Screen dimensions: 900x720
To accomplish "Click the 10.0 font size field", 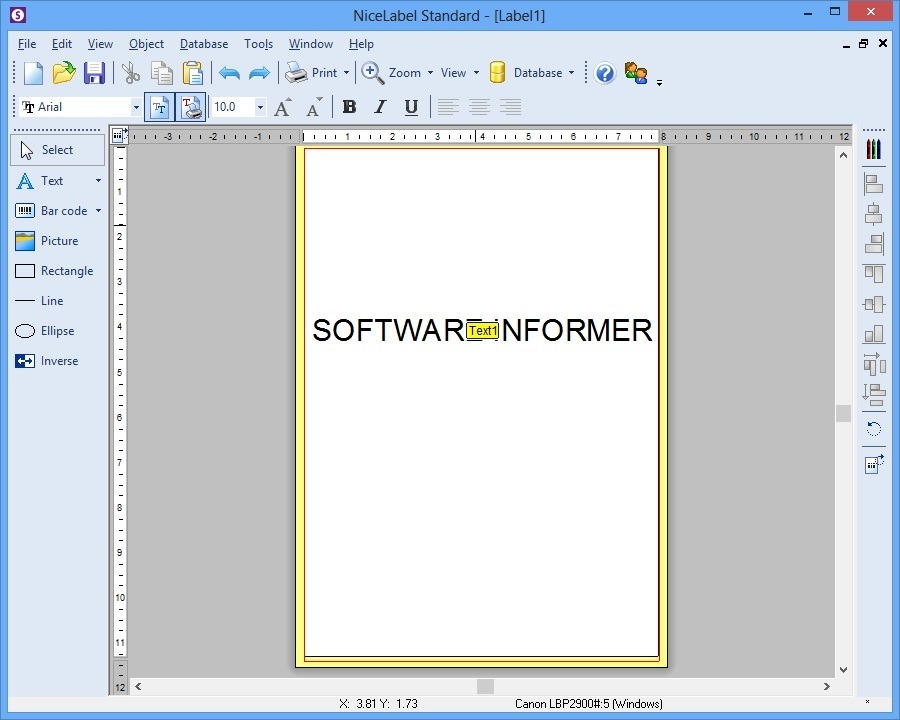I will [x=232, y=107].
